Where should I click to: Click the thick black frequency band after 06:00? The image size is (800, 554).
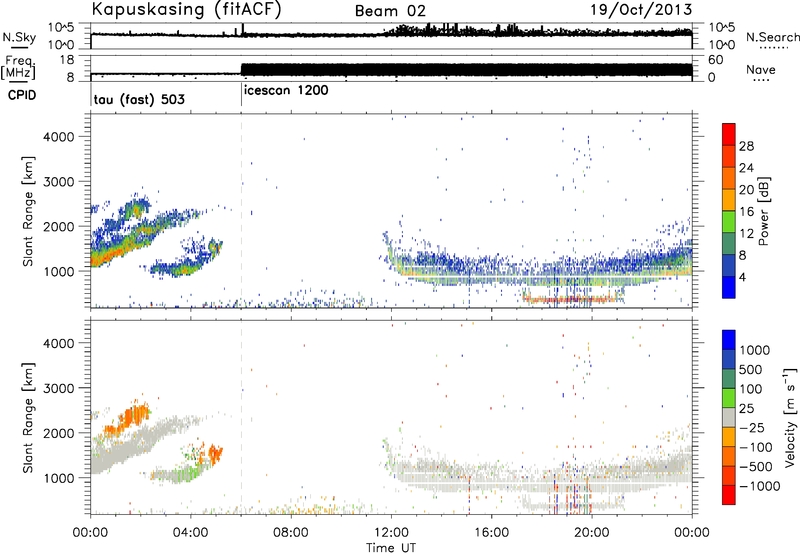pos(466,70)
